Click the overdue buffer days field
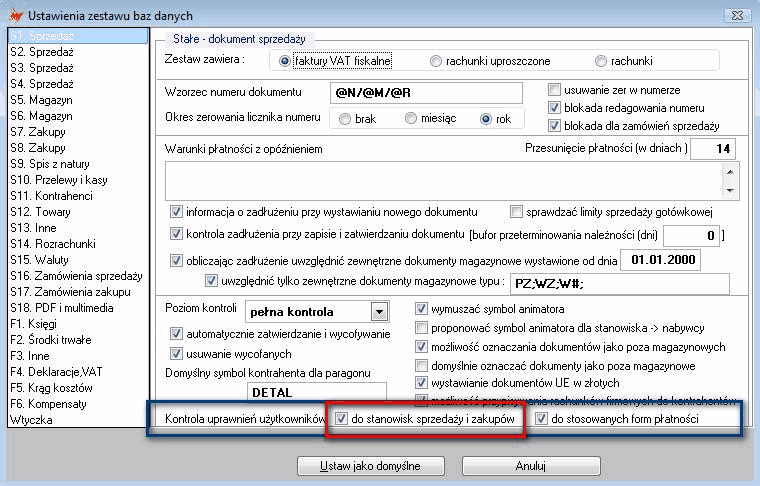Screen dimensions: 760x486 tap(692, 236)
